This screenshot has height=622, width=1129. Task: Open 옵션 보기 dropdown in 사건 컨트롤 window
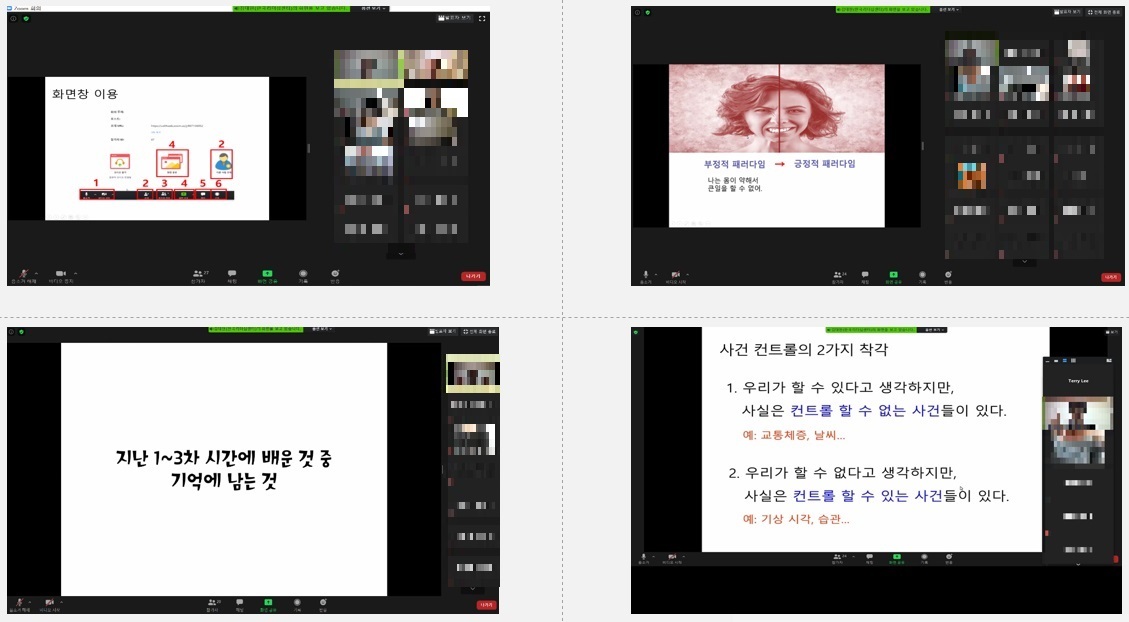coord(934,330)
